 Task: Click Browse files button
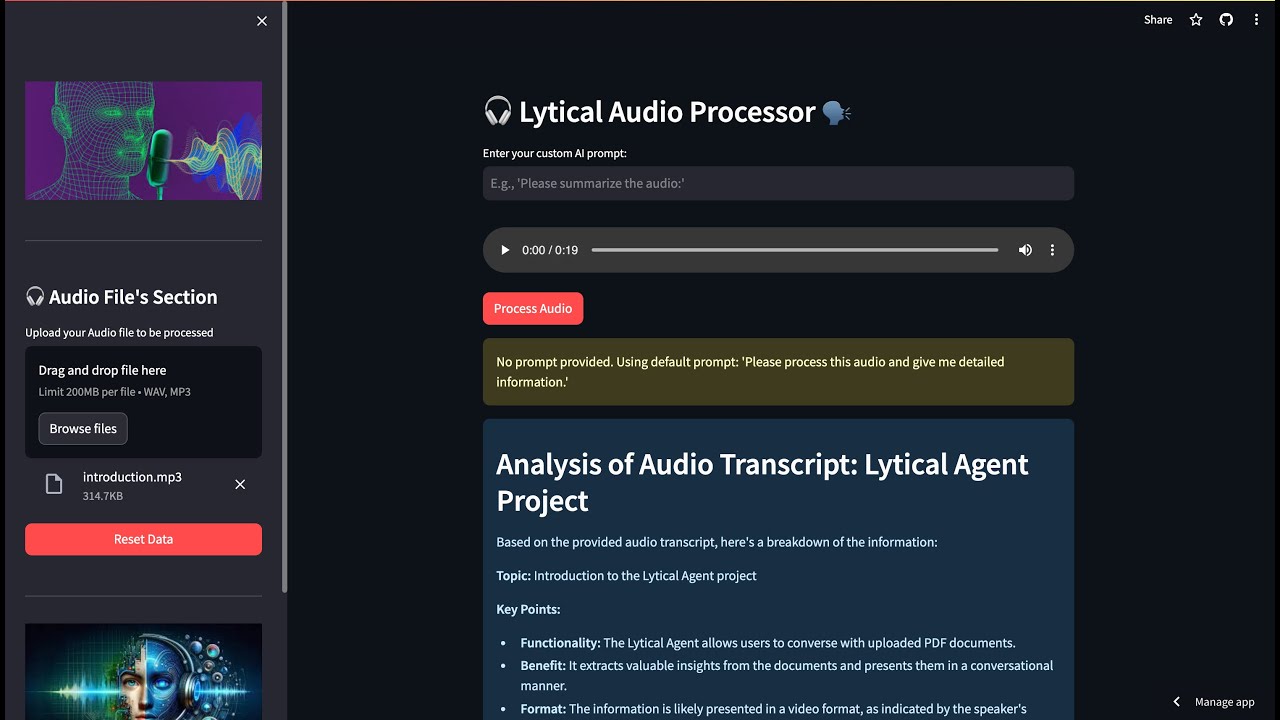(x=83, y=428)
